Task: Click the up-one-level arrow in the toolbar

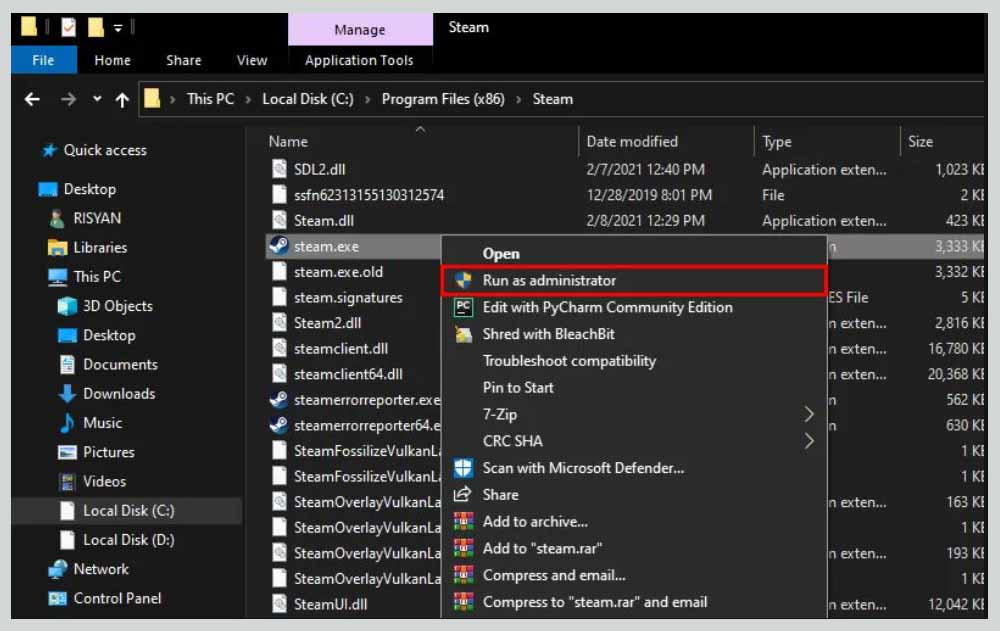Action: click(122, 98)
